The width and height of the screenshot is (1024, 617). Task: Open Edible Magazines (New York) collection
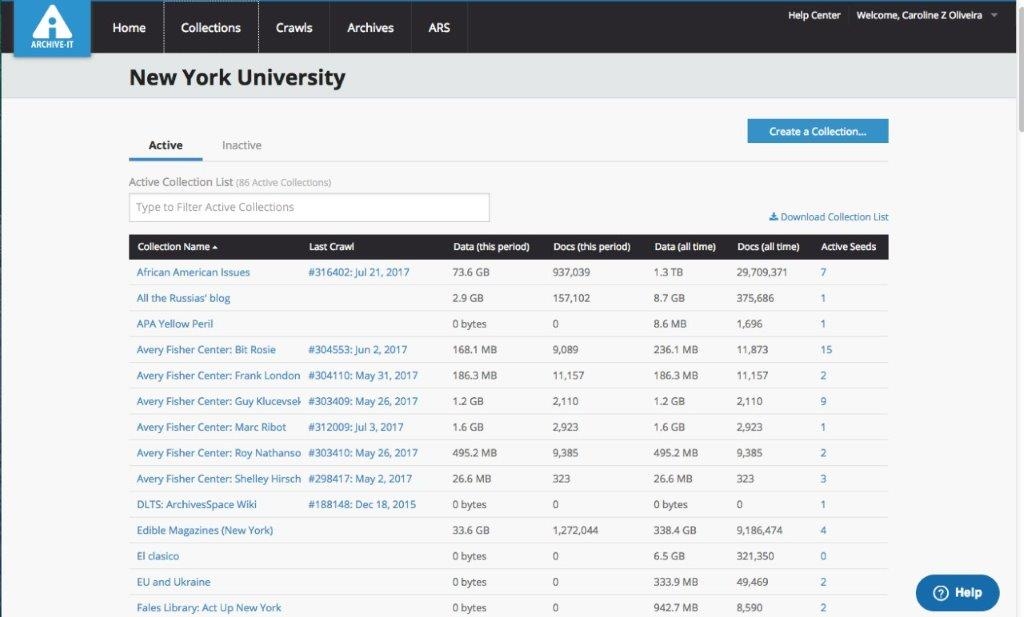pos(204,530)
